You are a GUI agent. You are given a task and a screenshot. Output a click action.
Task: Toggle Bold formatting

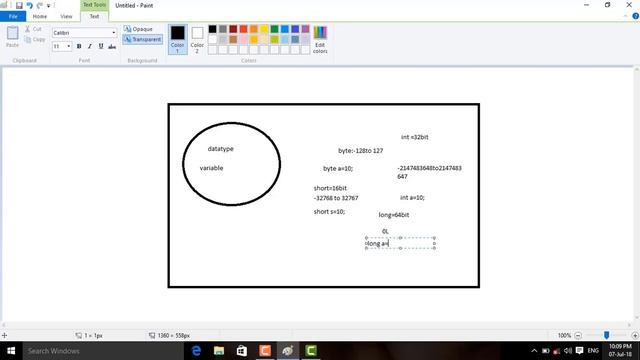[79, 47]
